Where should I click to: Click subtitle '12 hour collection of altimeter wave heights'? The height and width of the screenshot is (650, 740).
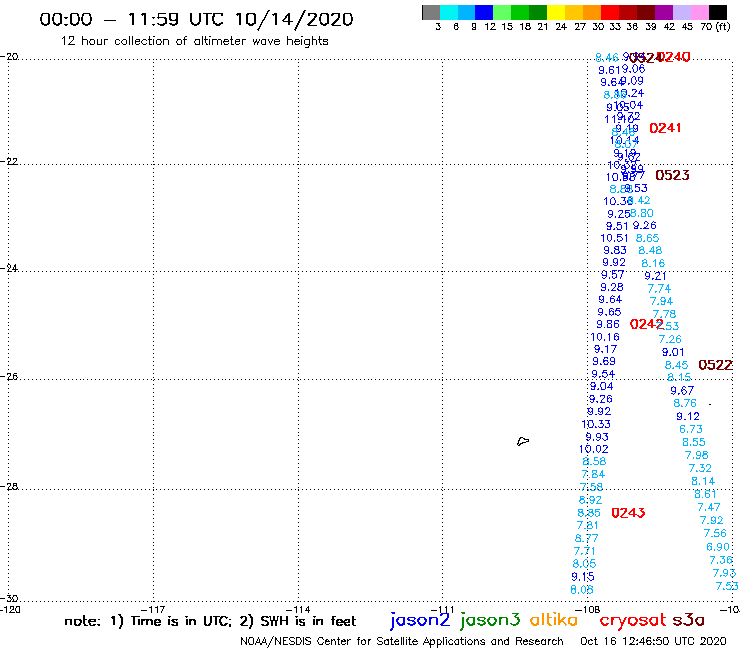point(194,41)
